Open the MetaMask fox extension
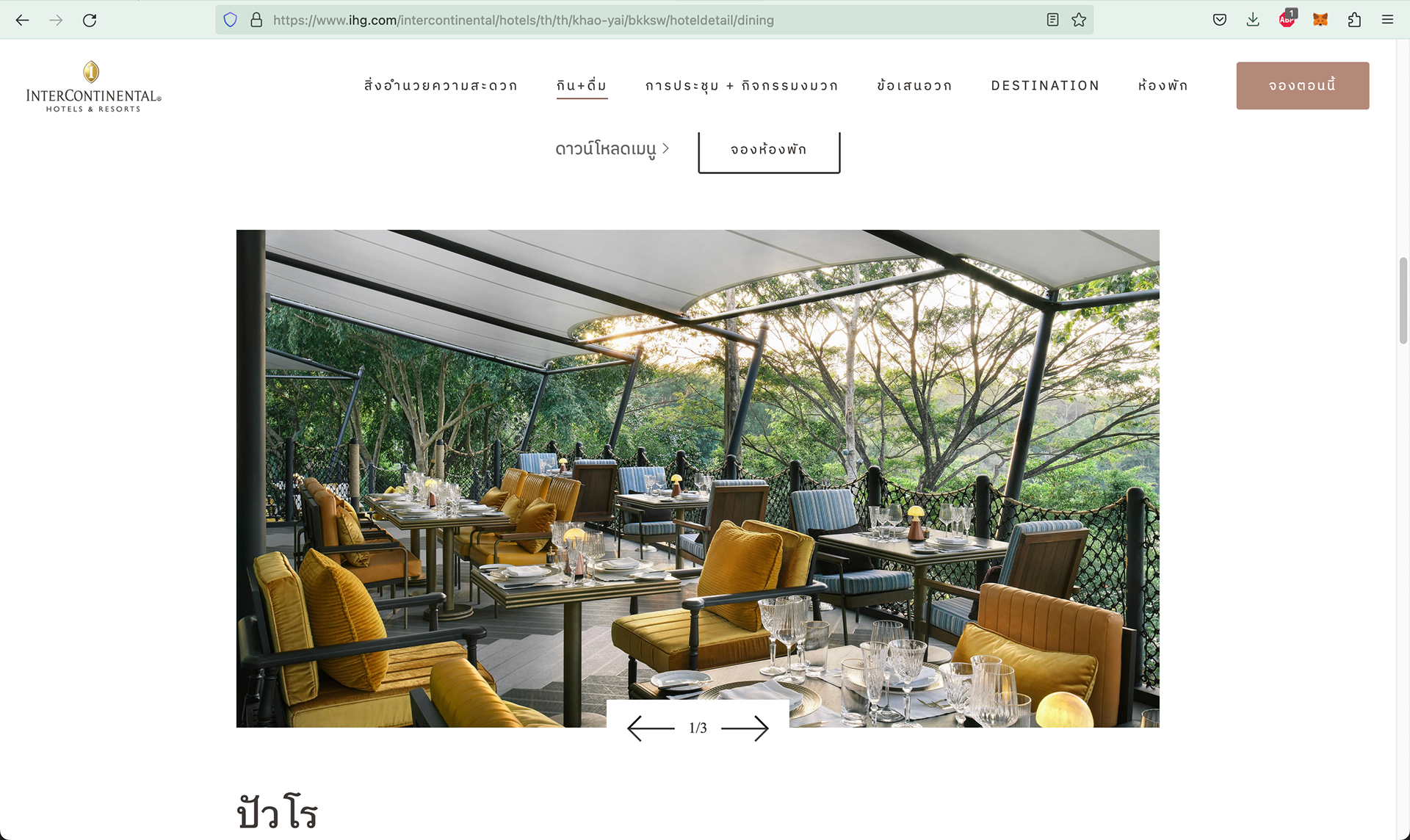Image resolution: width=1410 pixels, height=840 pixels. [1320, 20]
